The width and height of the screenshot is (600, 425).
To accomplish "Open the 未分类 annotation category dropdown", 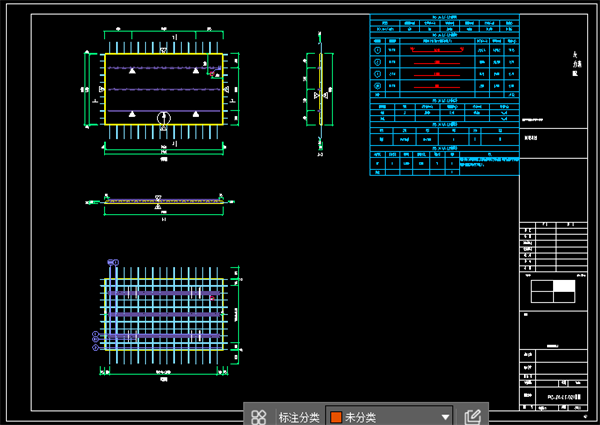I will click(x=389, y=417).
